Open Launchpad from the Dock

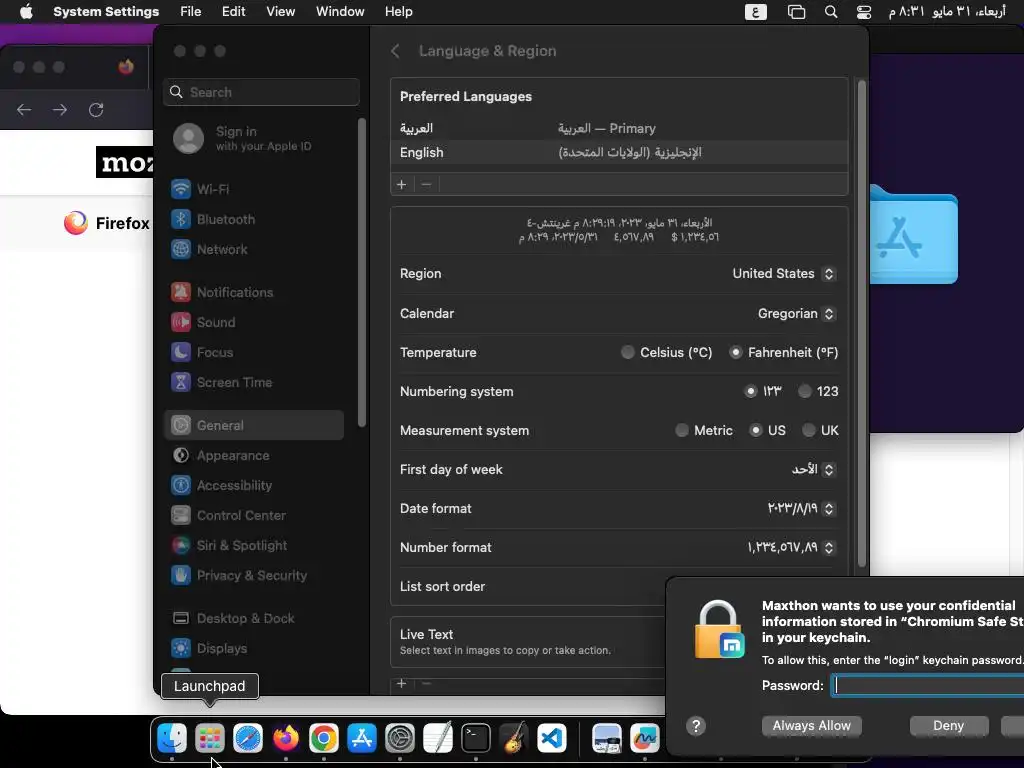(210, 739)
